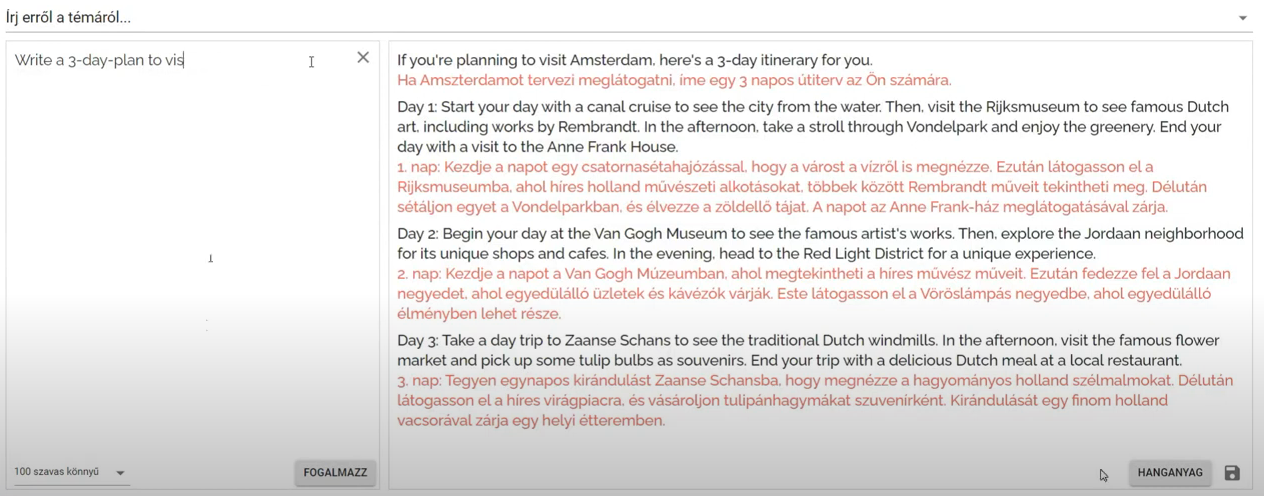Select the Hungarian "2. nap" paragraph

point(810,293)
